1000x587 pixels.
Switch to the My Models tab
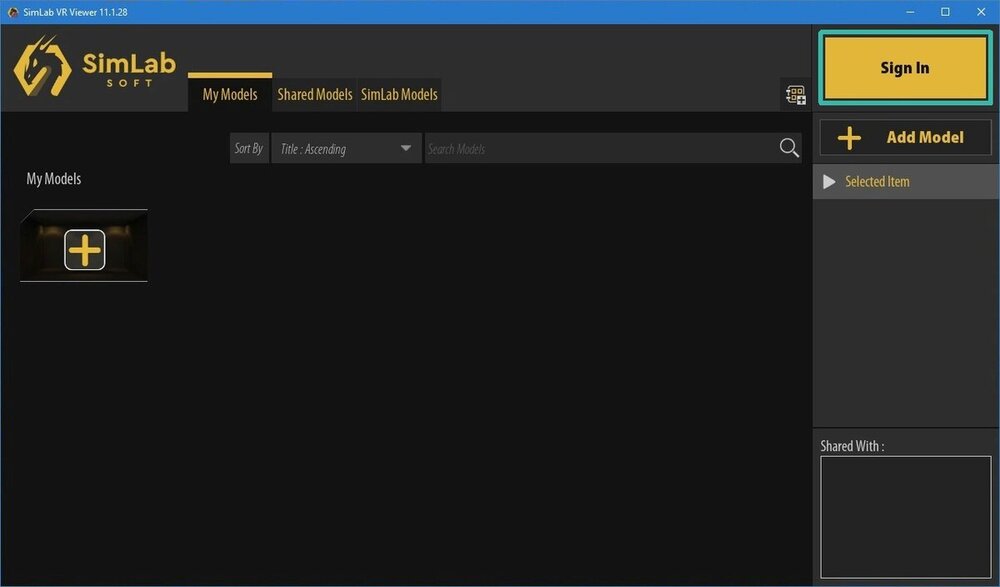[x=230, y=95]
